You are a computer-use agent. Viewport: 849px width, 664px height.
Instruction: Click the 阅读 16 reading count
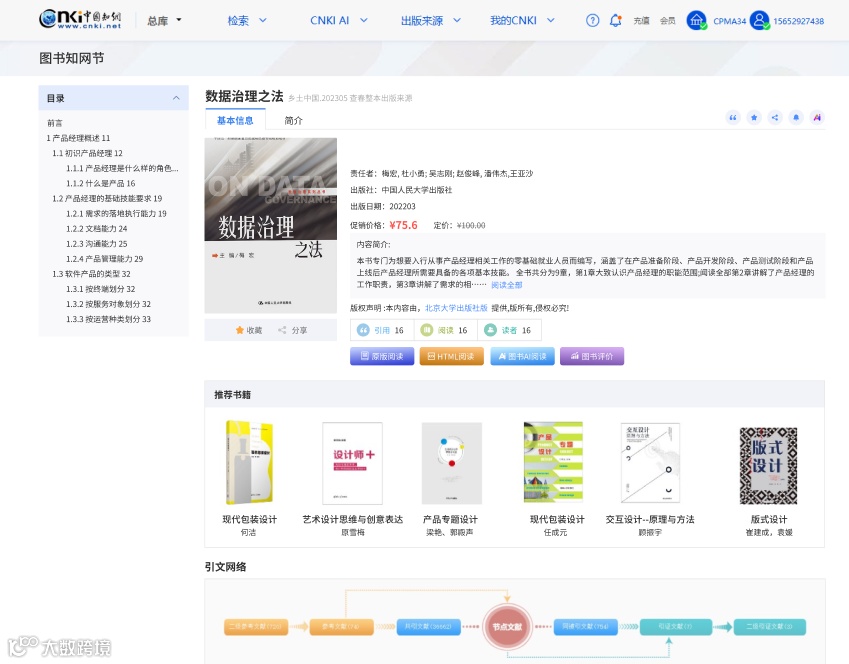[x=445, y=330]
